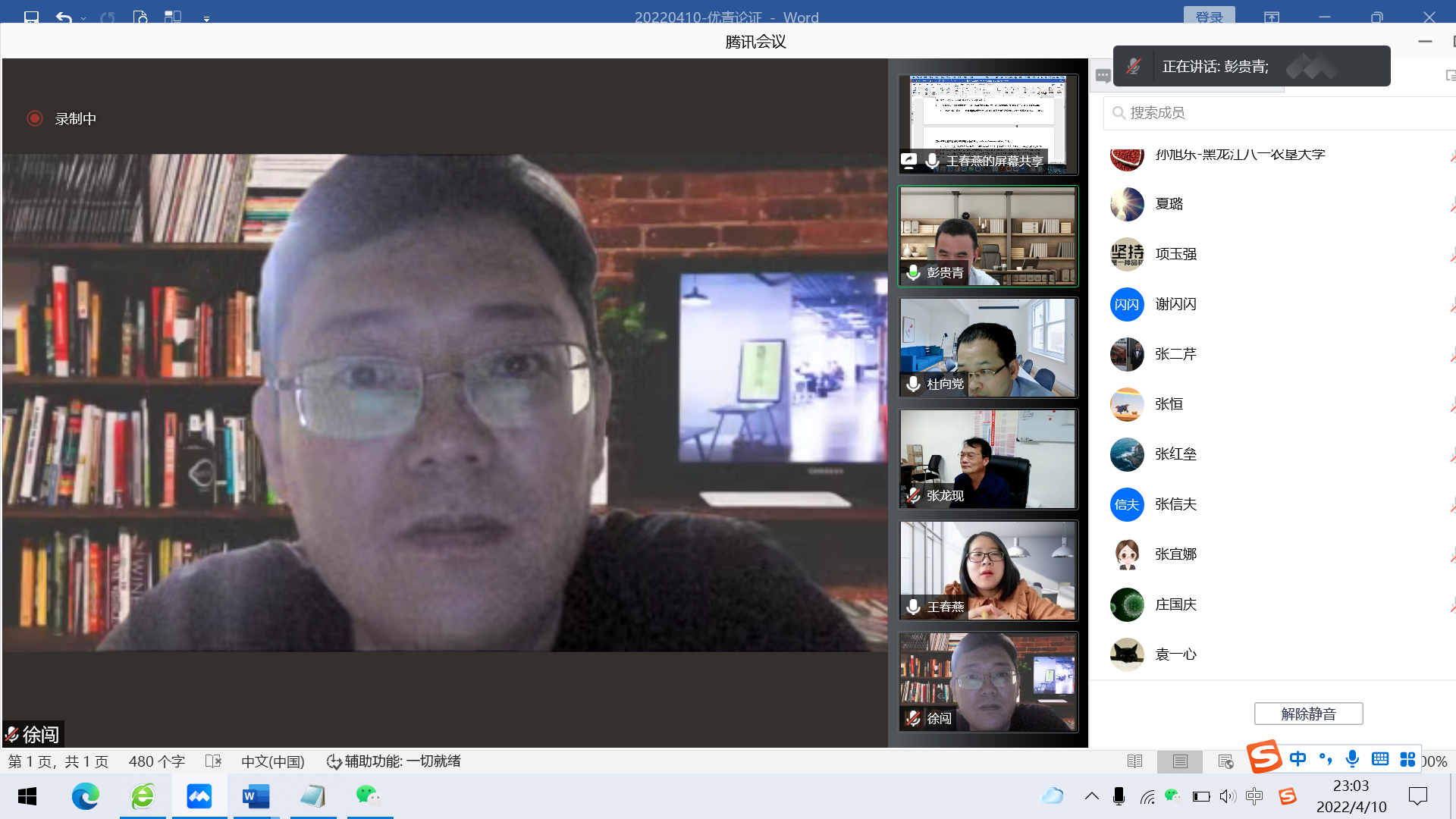Screen dimensions: 1456x819
Task: Open Microsoft Edge from the taskbar
Action: coord(85,796)
